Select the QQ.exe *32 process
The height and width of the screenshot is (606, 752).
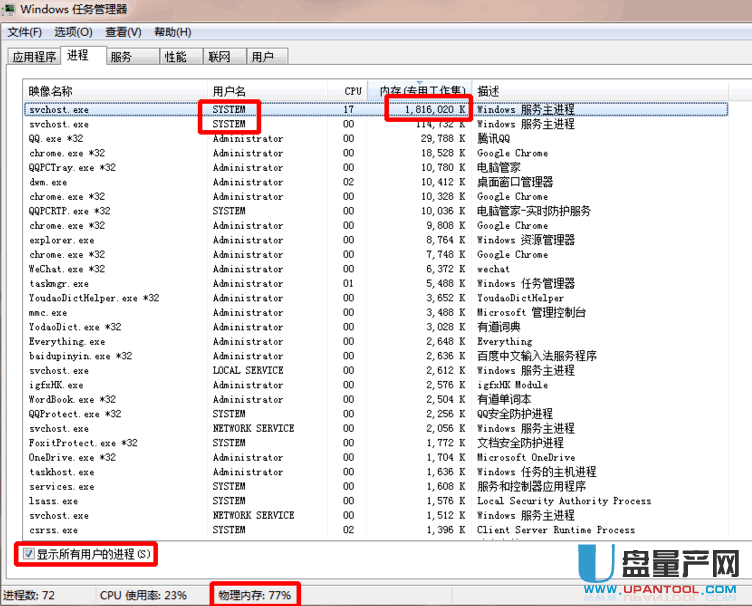click(376, 139)
